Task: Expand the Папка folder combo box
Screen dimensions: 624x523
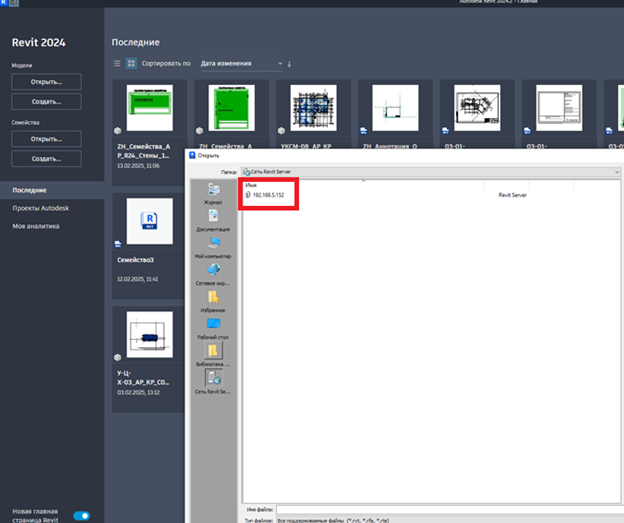Action: click(431, 172)
